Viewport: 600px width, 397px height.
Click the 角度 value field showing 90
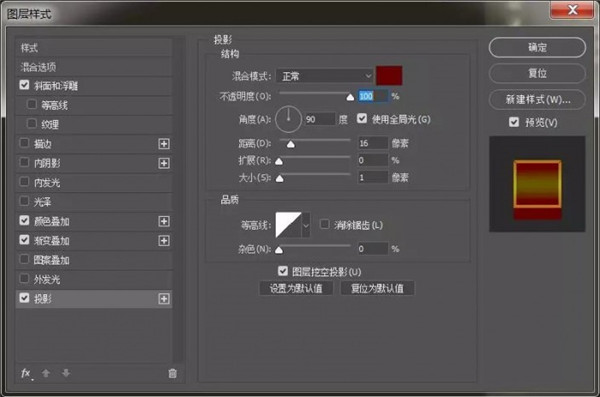click(x=320, y=119)
